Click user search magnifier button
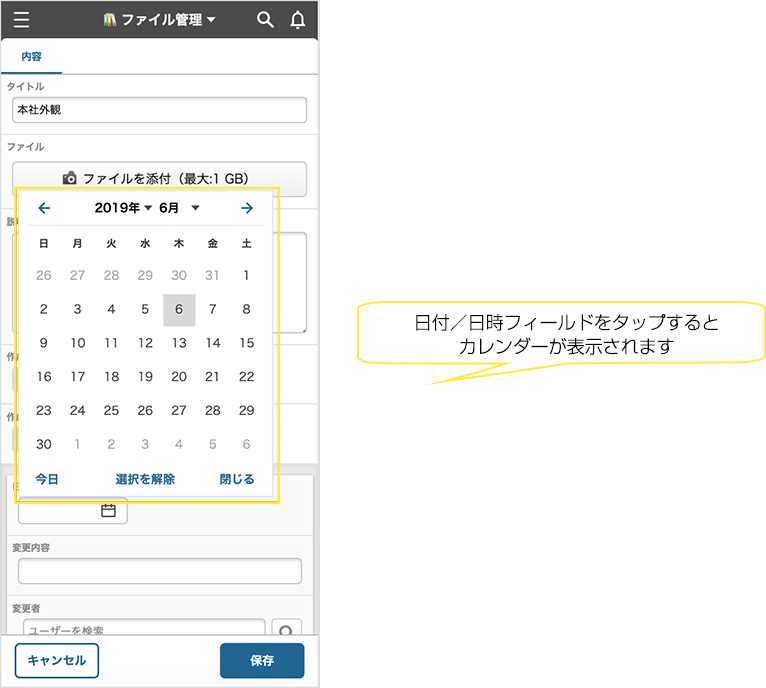 point(287,631)
